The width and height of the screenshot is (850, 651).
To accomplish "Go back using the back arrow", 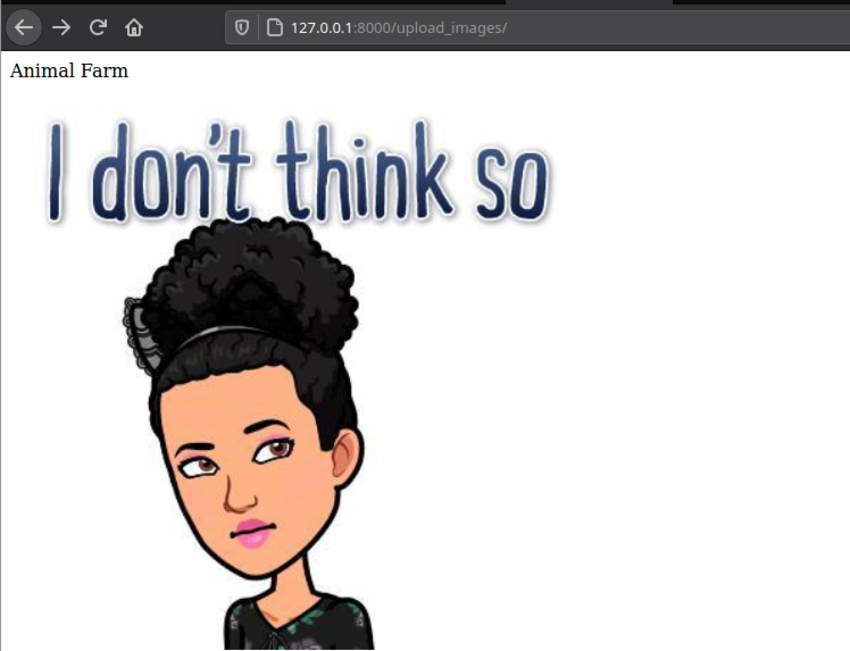I will [x=23, y=28].
